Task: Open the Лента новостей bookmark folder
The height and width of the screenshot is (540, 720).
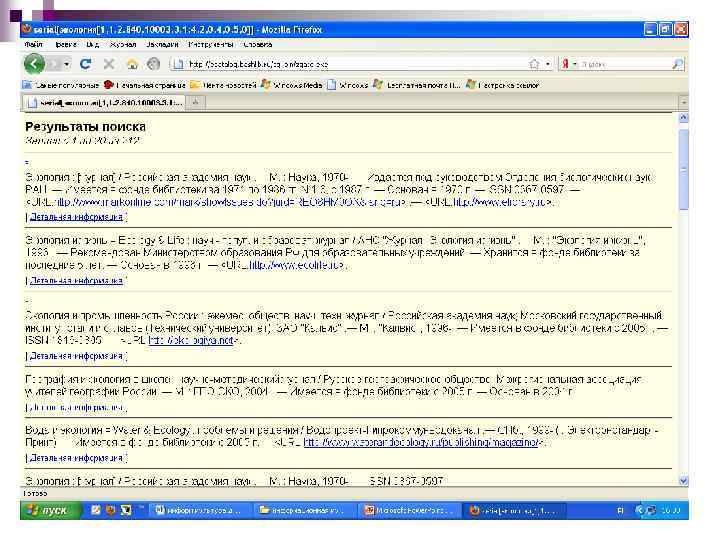Action: pyautogui.click(x=223, y=85)
